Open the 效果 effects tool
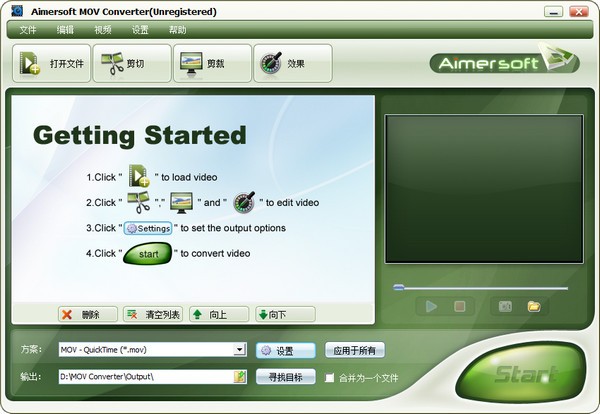The height and width of the screenshot is (414, 600). (x=293, y=63)
